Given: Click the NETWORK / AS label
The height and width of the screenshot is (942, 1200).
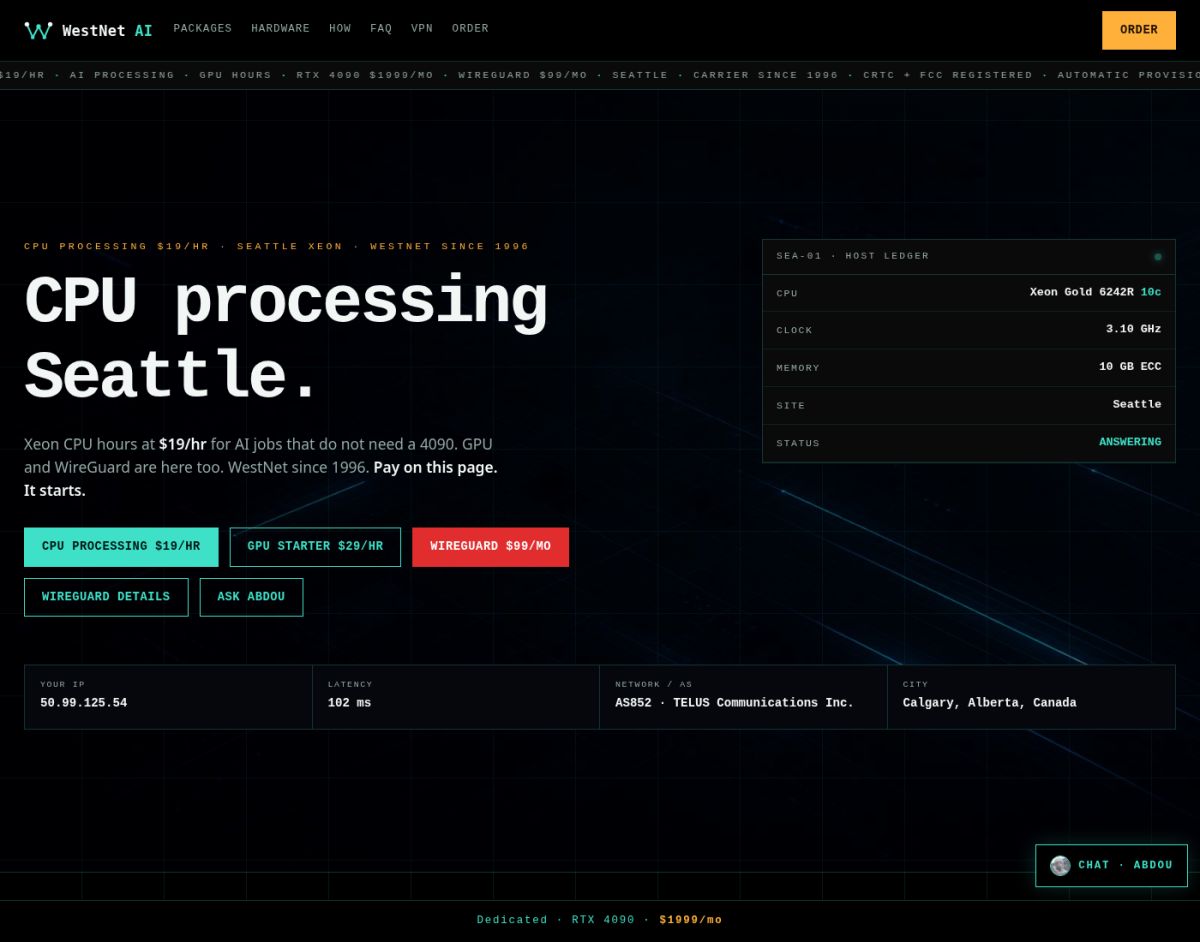Looking at the screenshot, I should click(x=654, y=684).
